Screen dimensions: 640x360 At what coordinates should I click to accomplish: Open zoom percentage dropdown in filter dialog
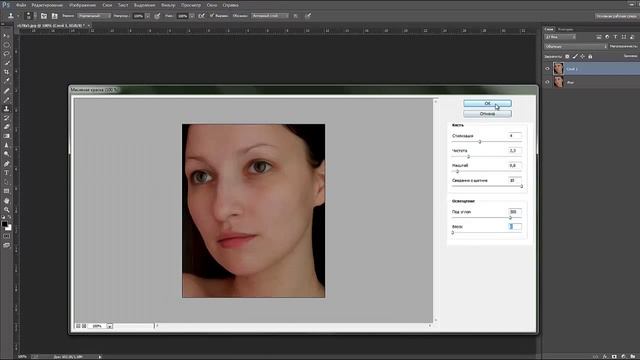click(x=109, y=326)
